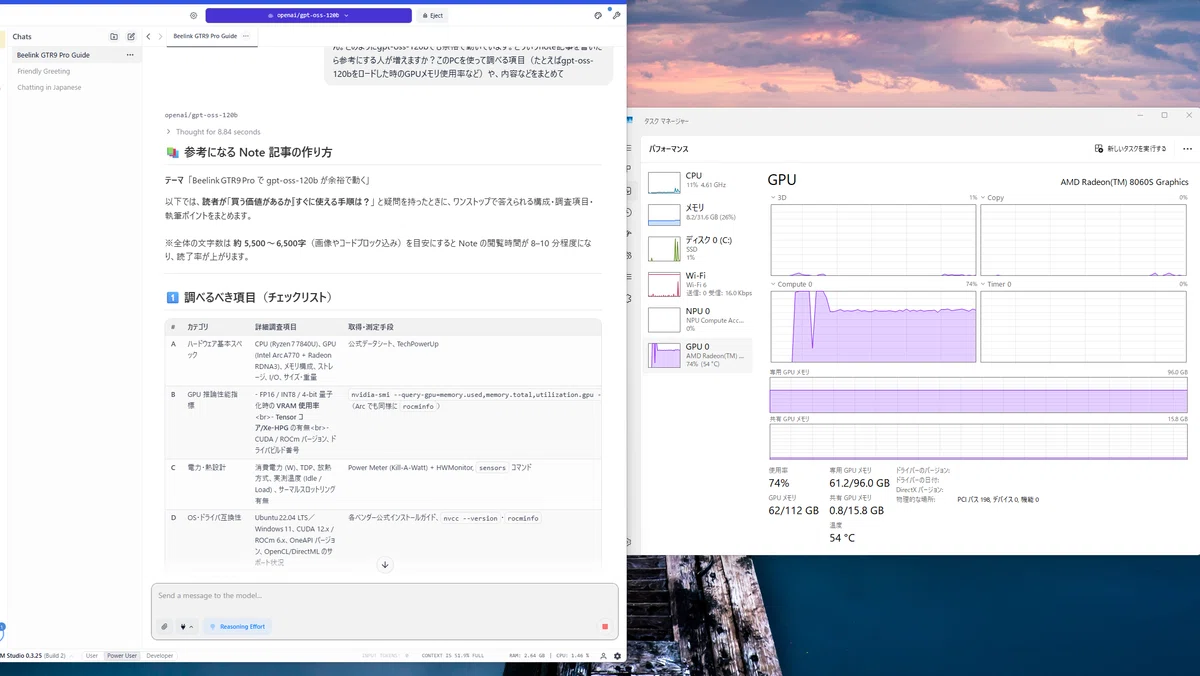Select CPU in Task Manager performance list
Screen dimensions: 1200x676
pos(699,181)
